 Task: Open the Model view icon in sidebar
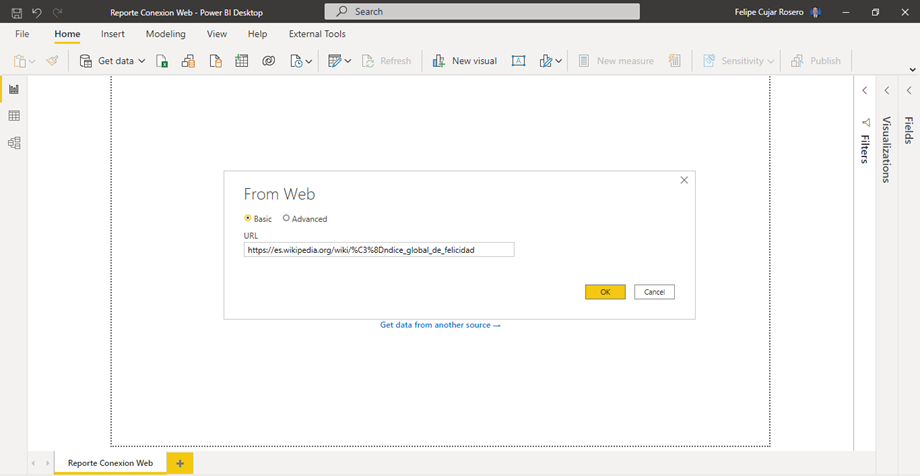click(14, 143)
